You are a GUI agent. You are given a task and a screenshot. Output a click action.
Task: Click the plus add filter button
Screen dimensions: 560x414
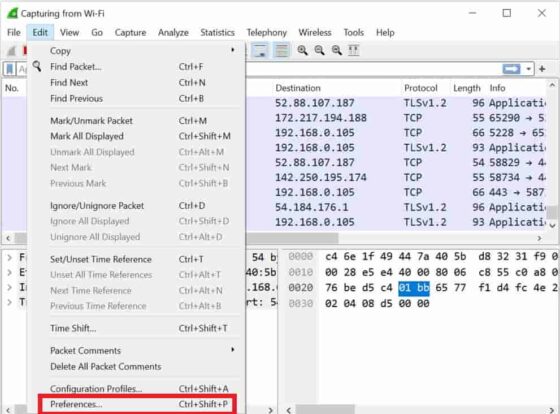pyautogui.click(x=542, y=69)
